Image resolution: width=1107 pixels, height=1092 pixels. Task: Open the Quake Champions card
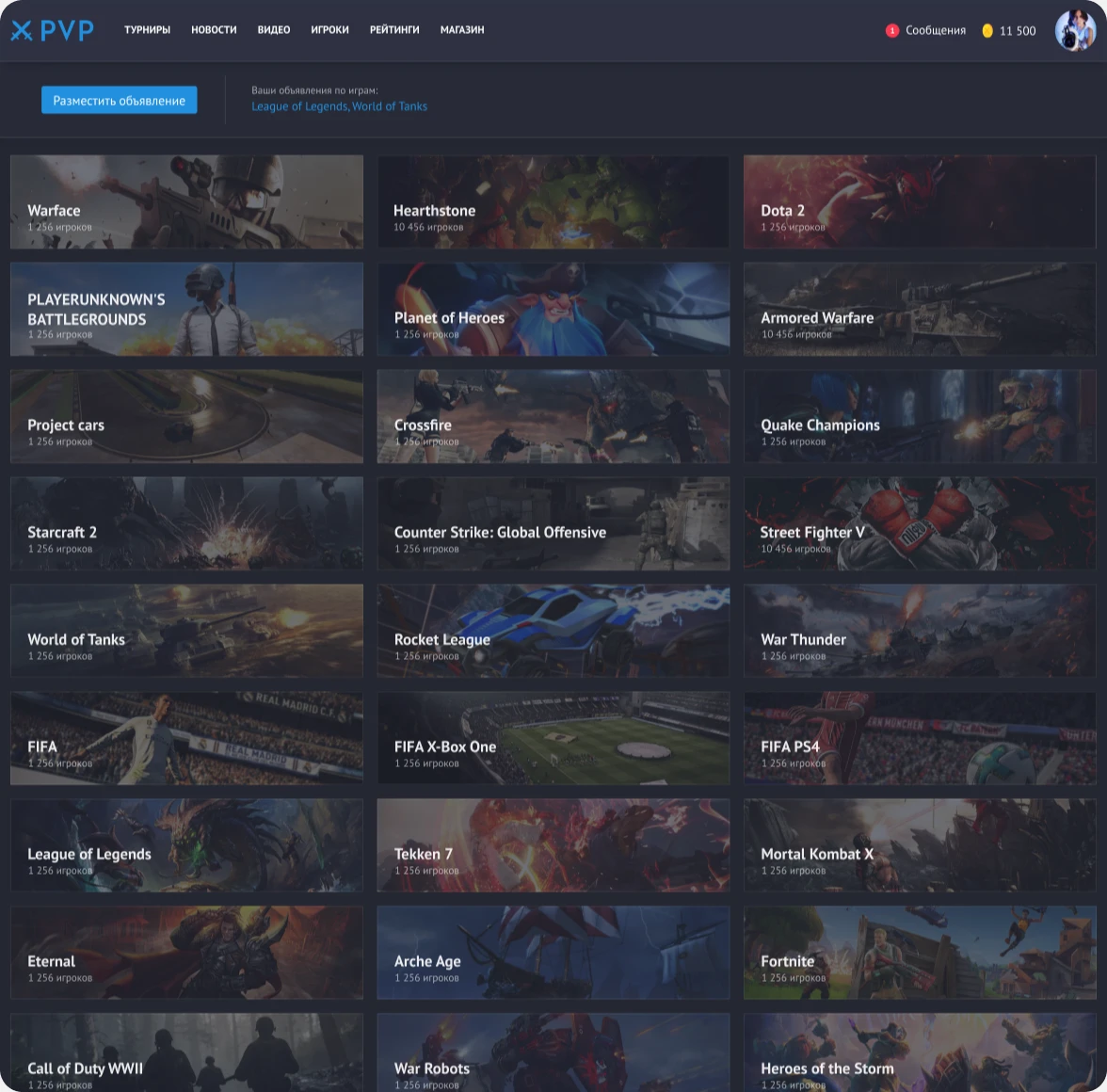(920, 416)
